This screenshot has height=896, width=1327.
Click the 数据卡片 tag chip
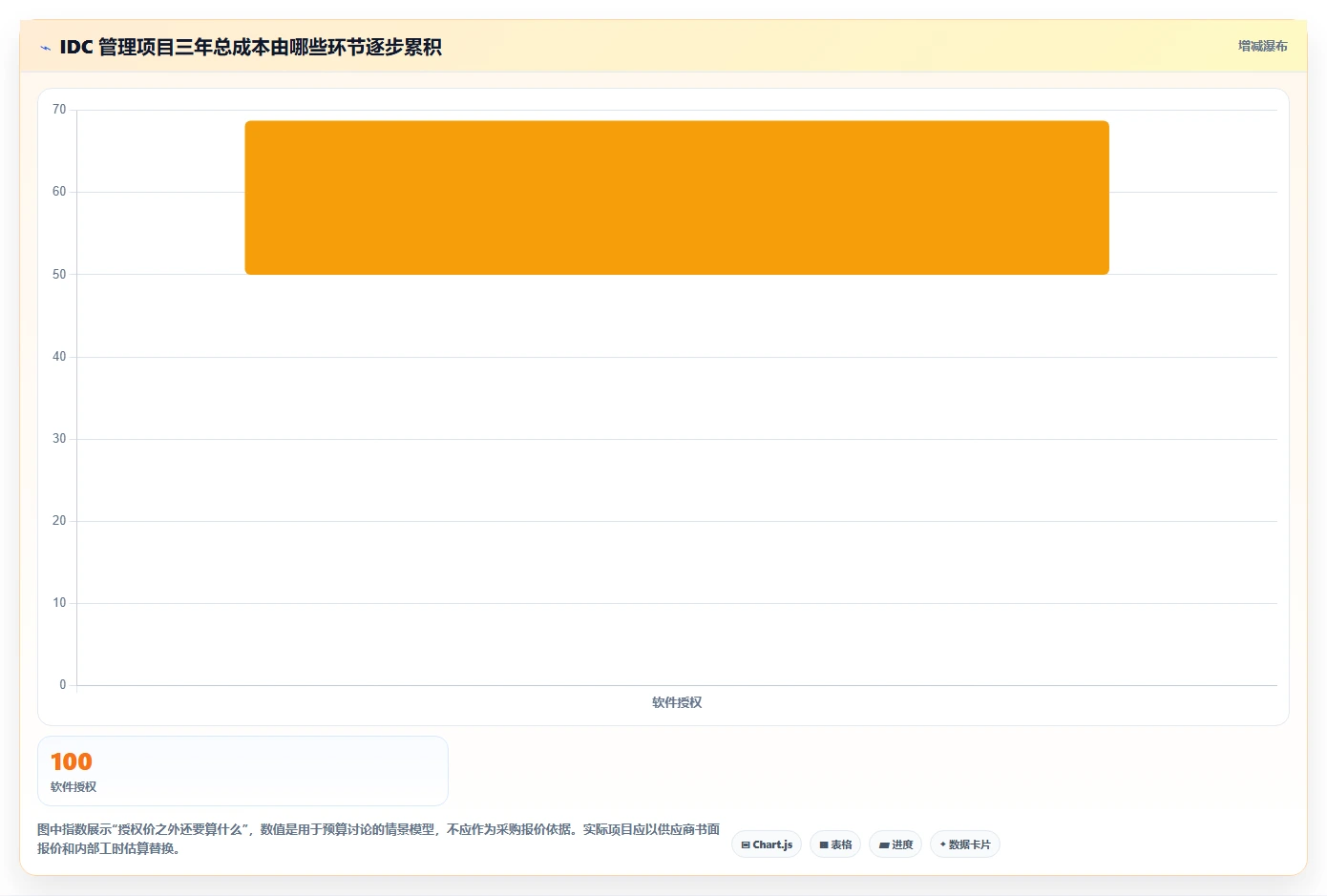click(965, 844)
